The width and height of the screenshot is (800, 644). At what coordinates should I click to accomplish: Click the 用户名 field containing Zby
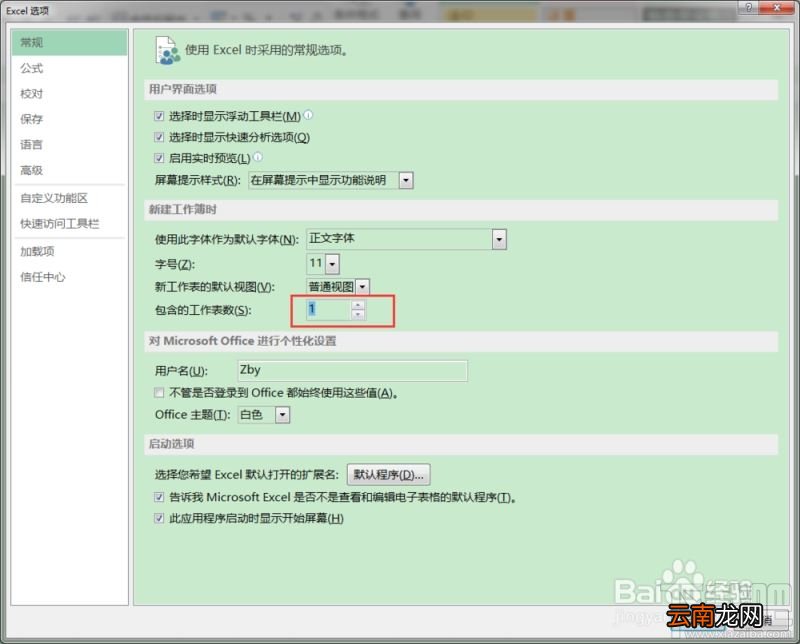352,370
